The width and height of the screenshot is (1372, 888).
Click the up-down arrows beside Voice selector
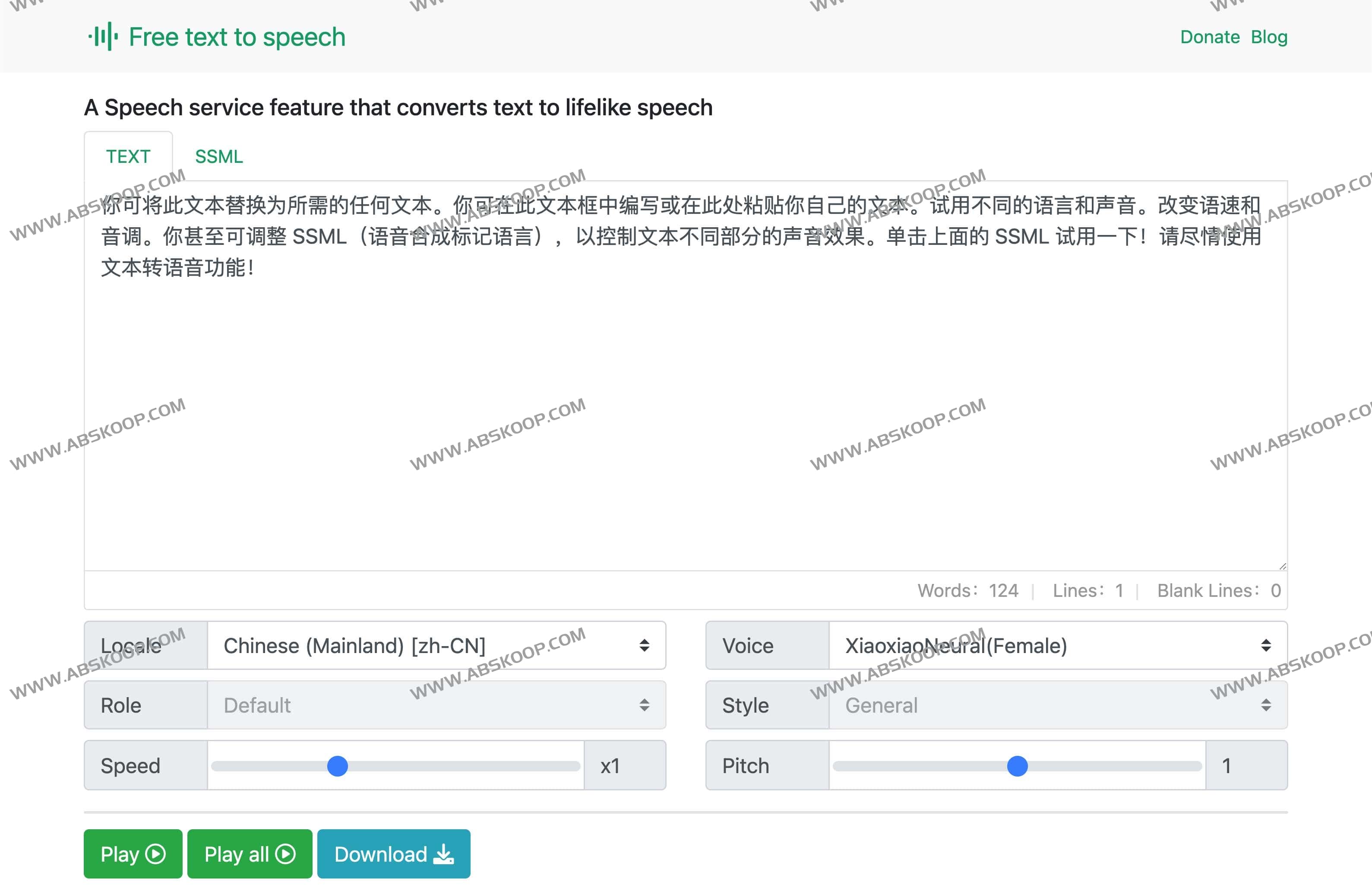point(1265,645)
